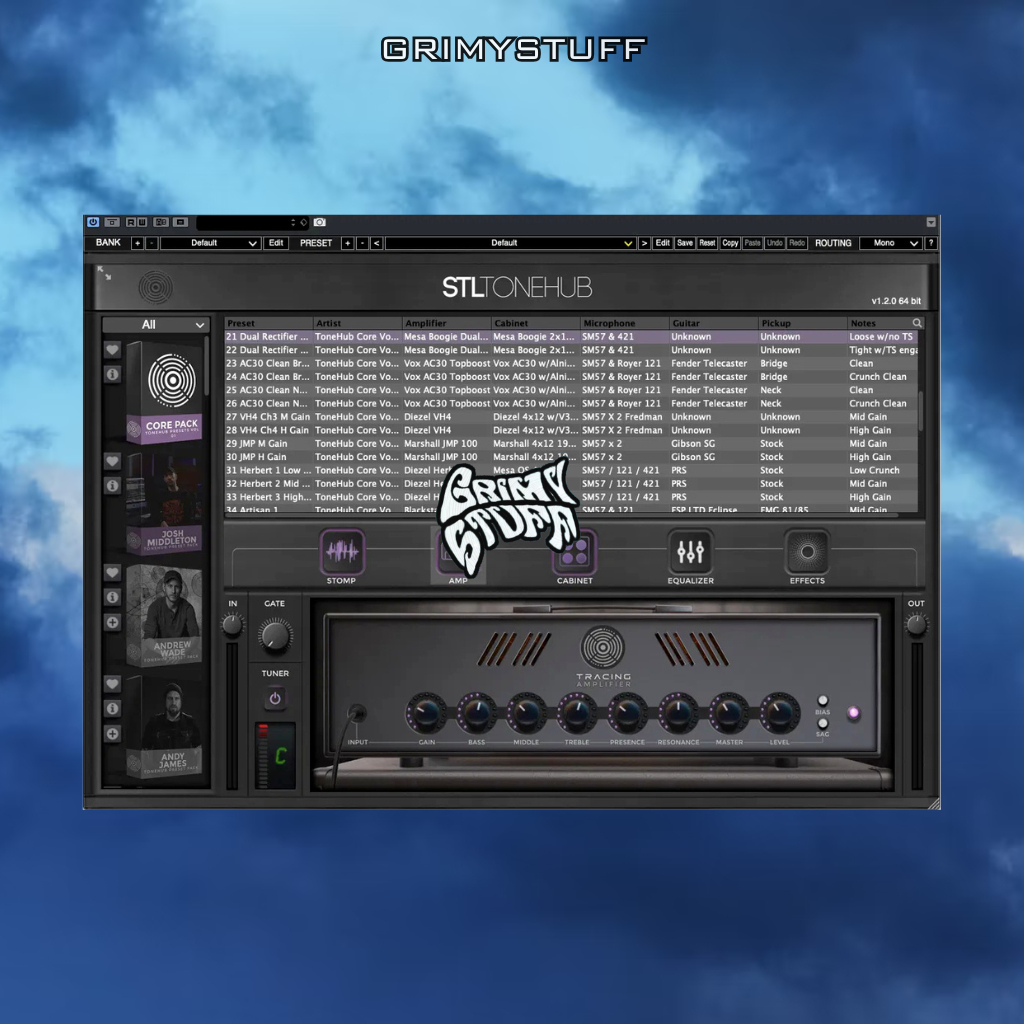Open the top-right plugin window menu arrow
Viewport: 1024px width, 1024px height.
pos(931,223)
